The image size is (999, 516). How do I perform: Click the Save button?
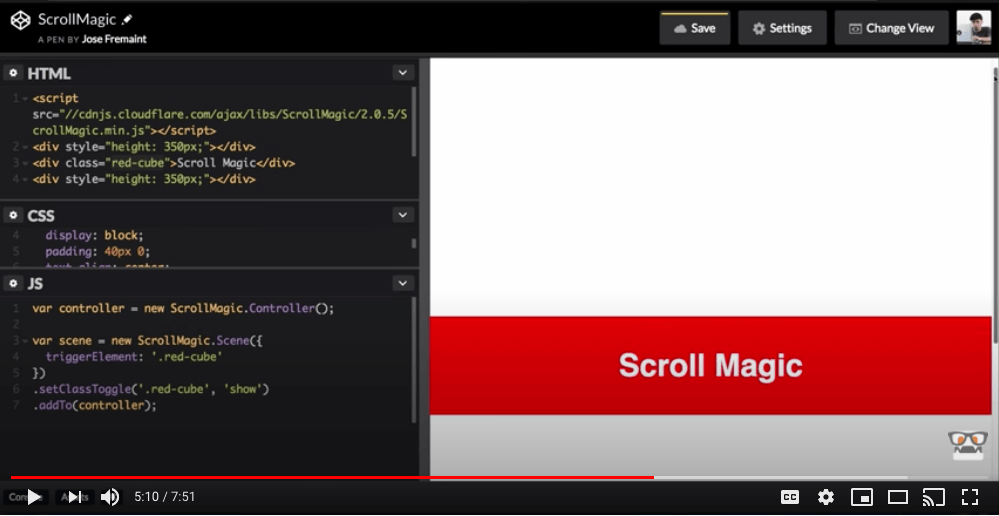point(694,28)
